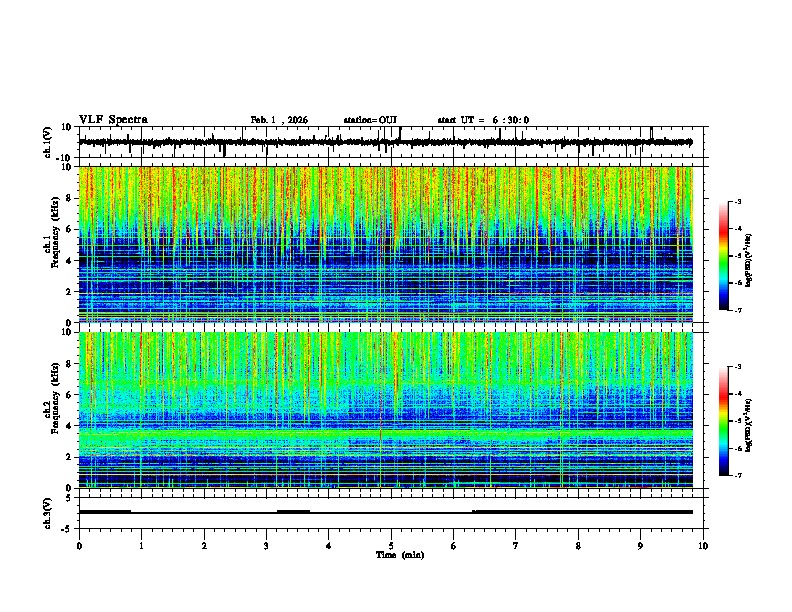Click the ch.1 color scale "log(PSD)" label

tap(750, 261)
